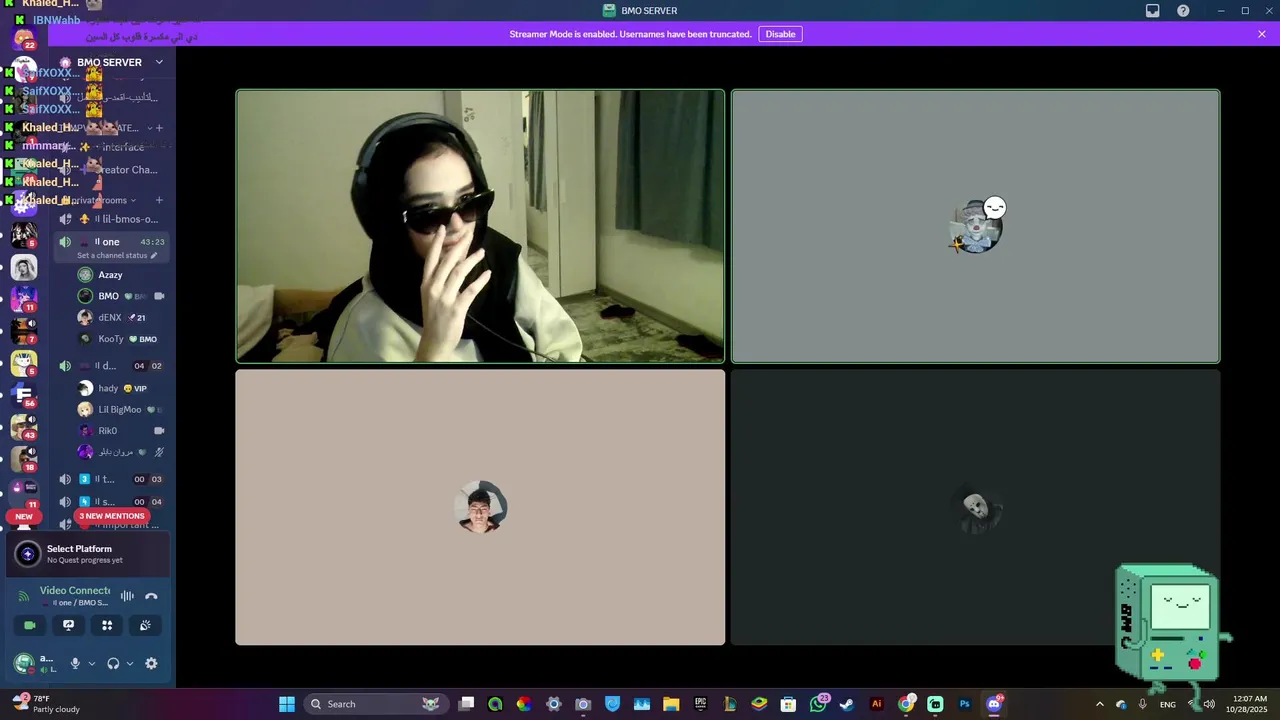The width and height of the screenshot is (1280, 720).
Task: Open the grayscale portrait server icon
Action: [24, 267]
